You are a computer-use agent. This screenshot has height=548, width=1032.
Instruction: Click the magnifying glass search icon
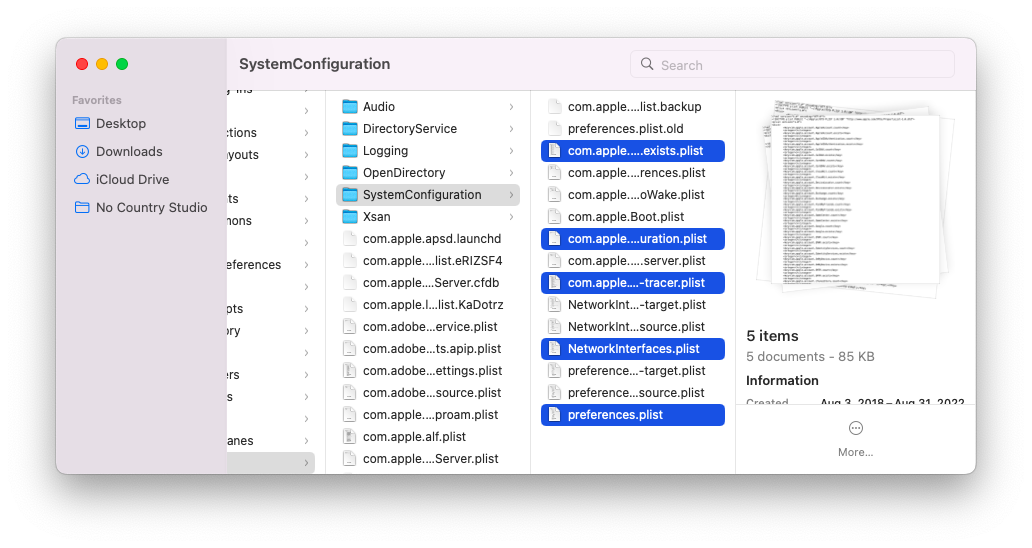647,65
